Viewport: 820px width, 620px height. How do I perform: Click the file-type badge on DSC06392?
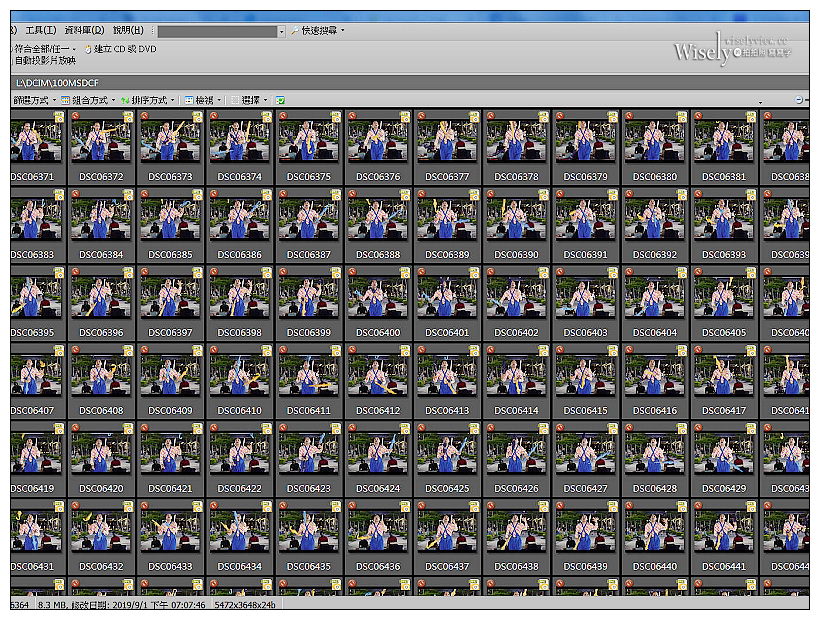click(682, 194)
